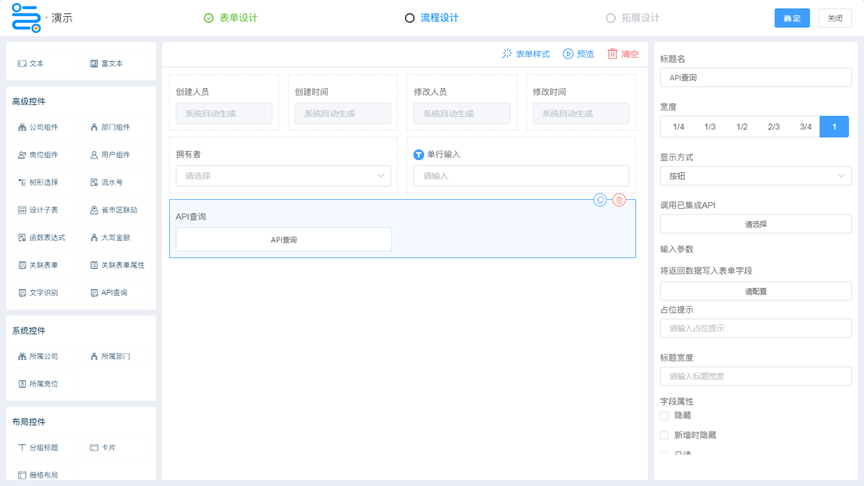
Task: Select the 文字识别 control in the sidebar
Action: pos(38,293)
